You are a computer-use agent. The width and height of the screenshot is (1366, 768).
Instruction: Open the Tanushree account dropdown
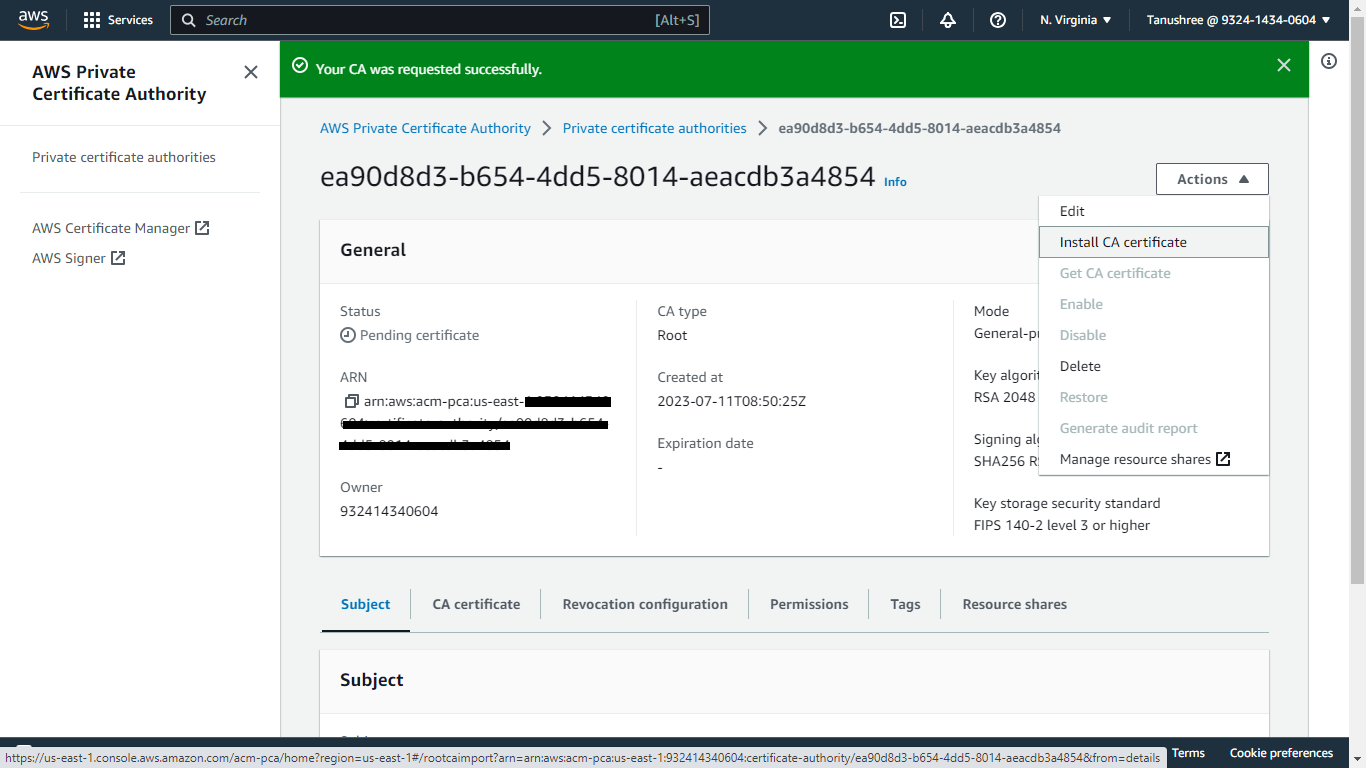[x=1239, y=20]
